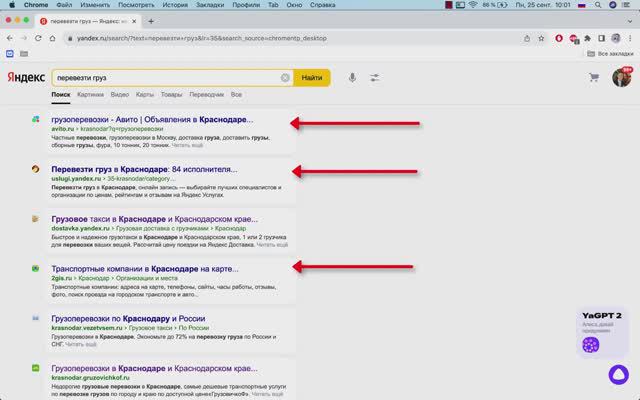Click the 2gis.ru green URL
Viewport: 640px width, 400px height.
tap(62, 278)
